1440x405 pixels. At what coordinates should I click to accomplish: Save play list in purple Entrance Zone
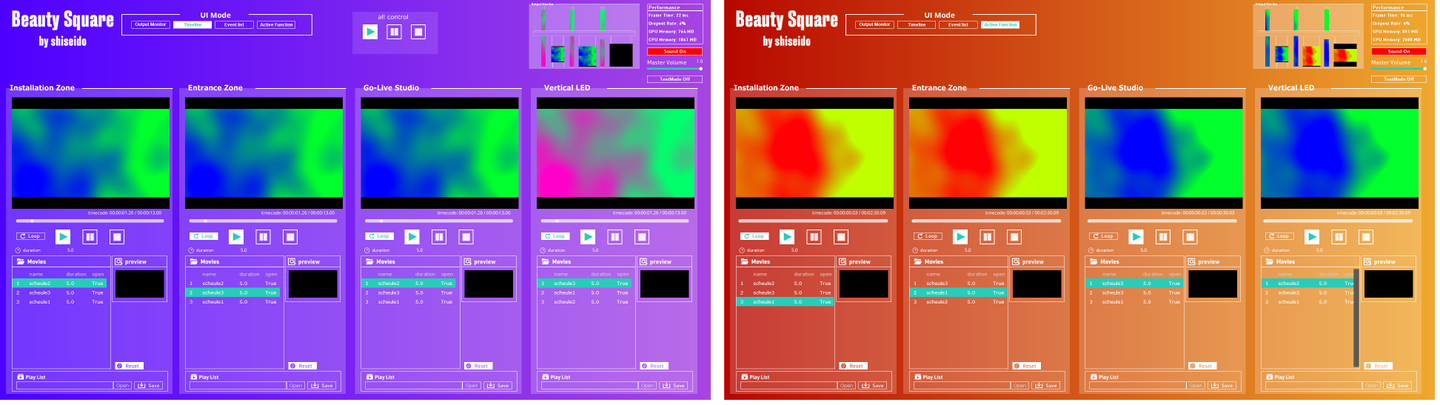[320, 385]
